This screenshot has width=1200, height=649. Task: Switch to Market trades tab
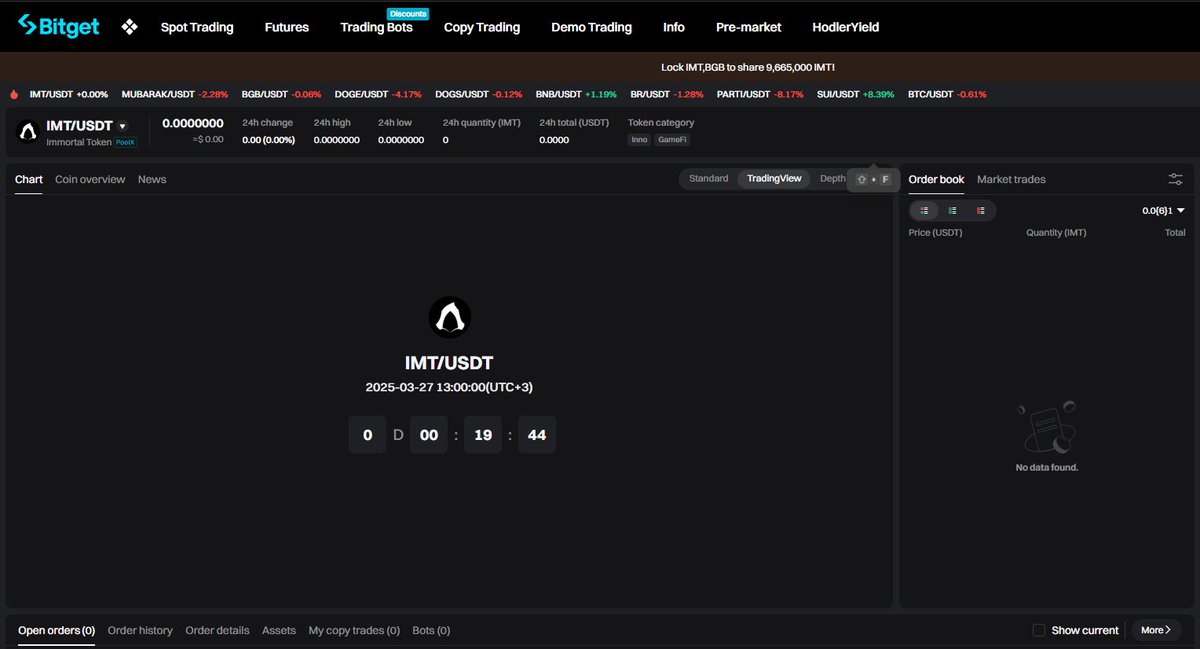[1011, 179]
